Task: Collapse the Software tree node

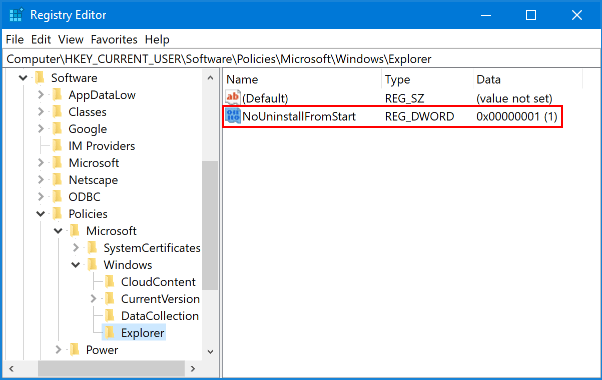Action: [23, 78]
